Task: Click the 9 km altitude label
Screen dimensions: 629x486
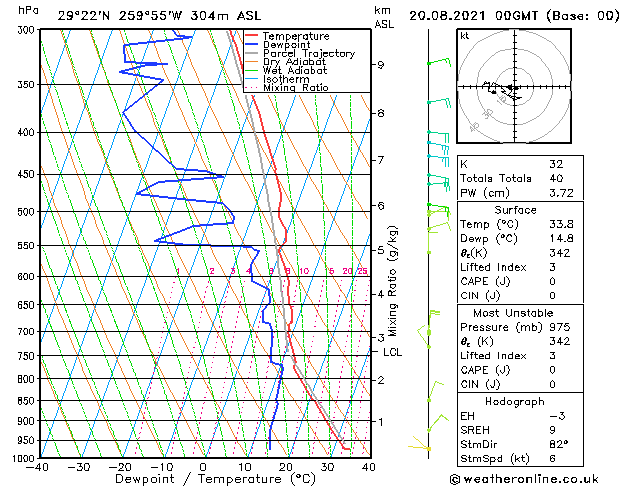Action: click(380, 65)
